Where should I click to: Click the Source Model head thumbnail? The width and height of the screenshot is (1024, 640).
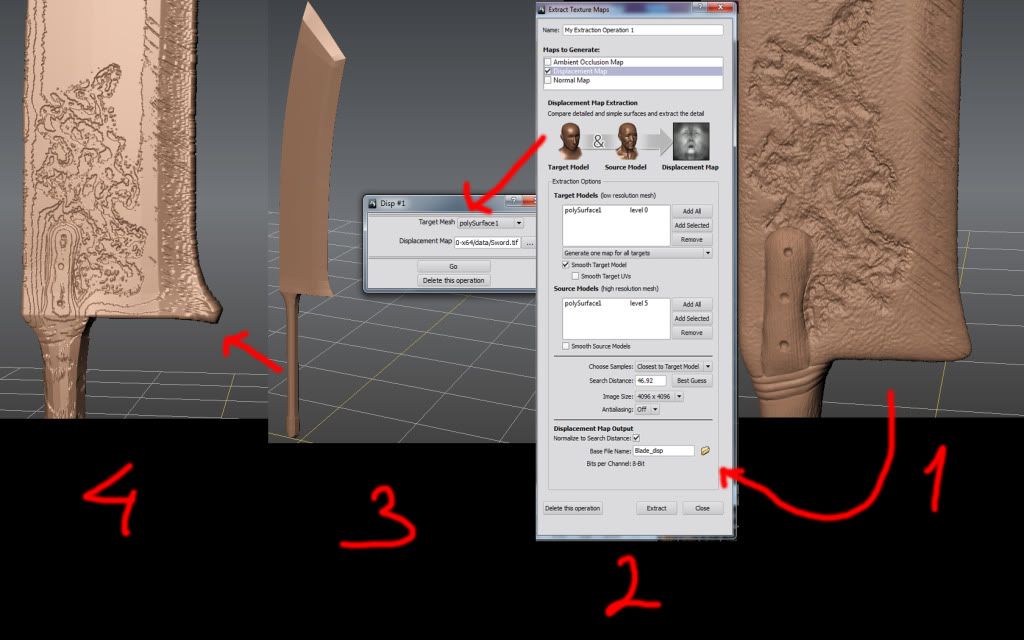[x=627, y=141]
